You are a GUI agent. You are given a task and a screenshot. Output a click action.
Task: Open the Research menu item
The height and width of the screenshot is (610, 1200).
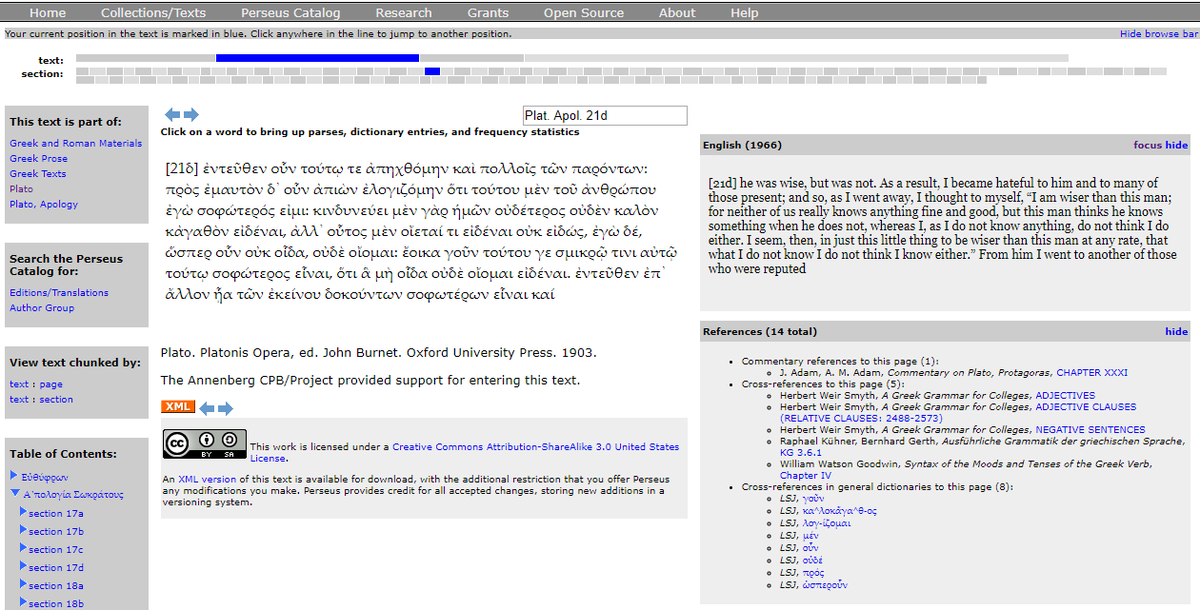coord(404,13)
